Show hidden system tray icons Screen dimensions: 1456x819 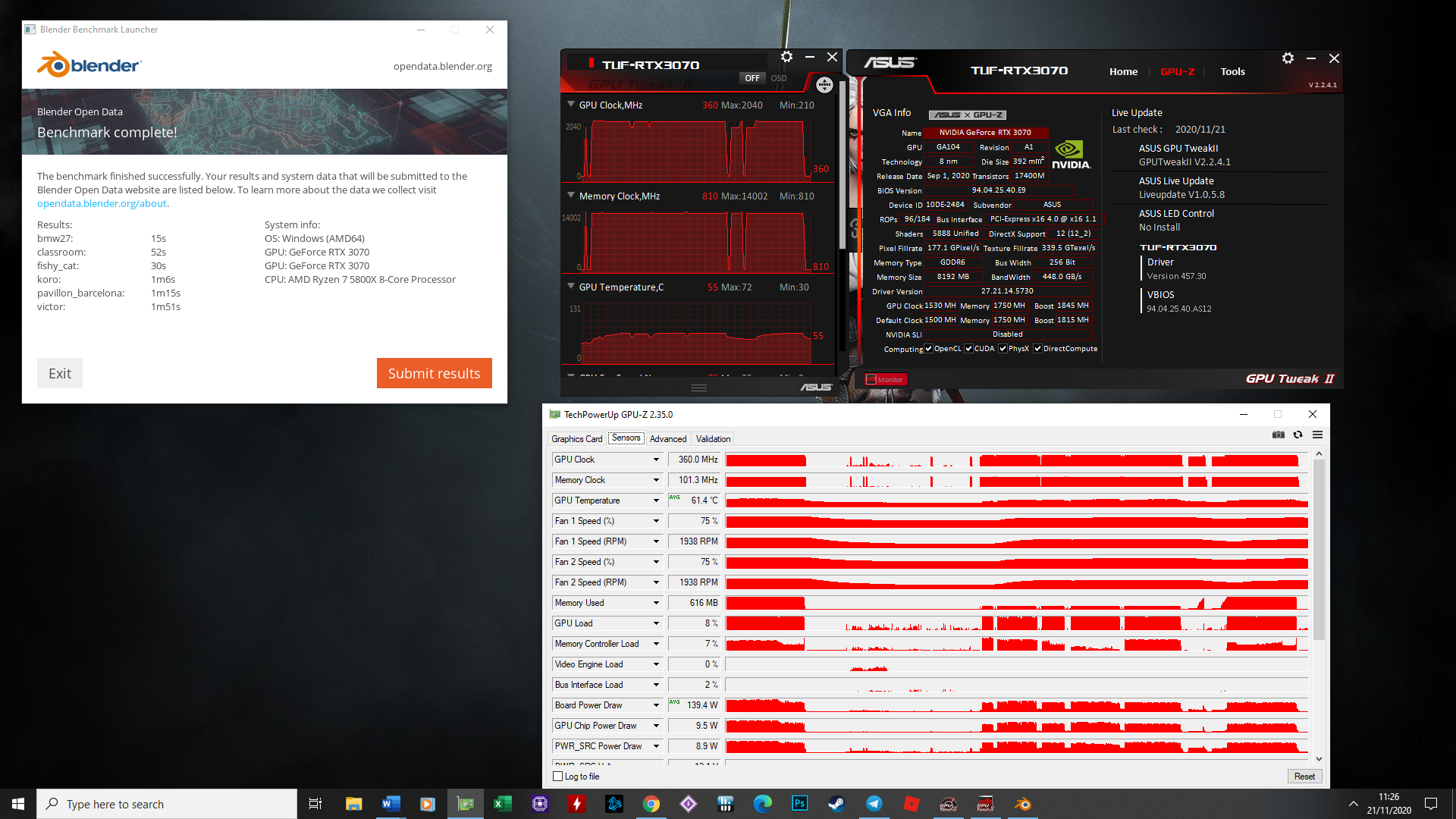tap(1353, 804)
